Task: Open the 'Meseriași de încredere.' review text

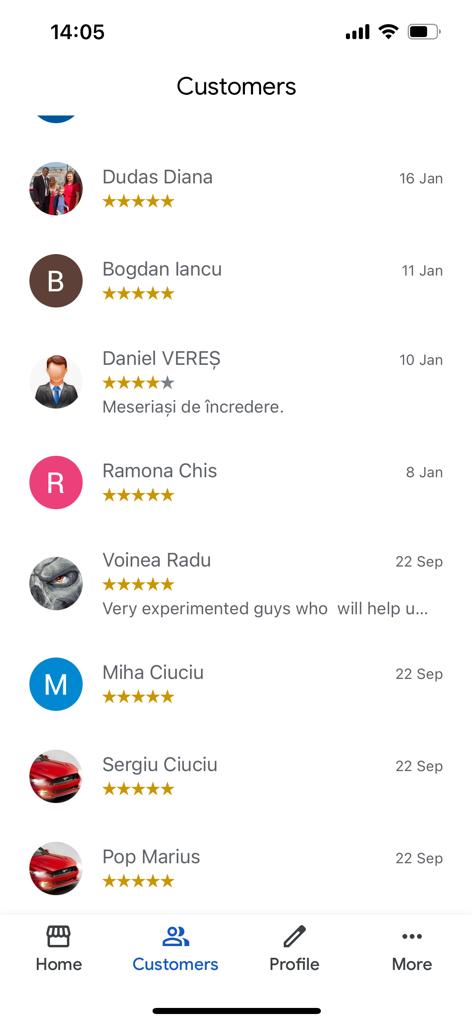Action: [193, 408]
